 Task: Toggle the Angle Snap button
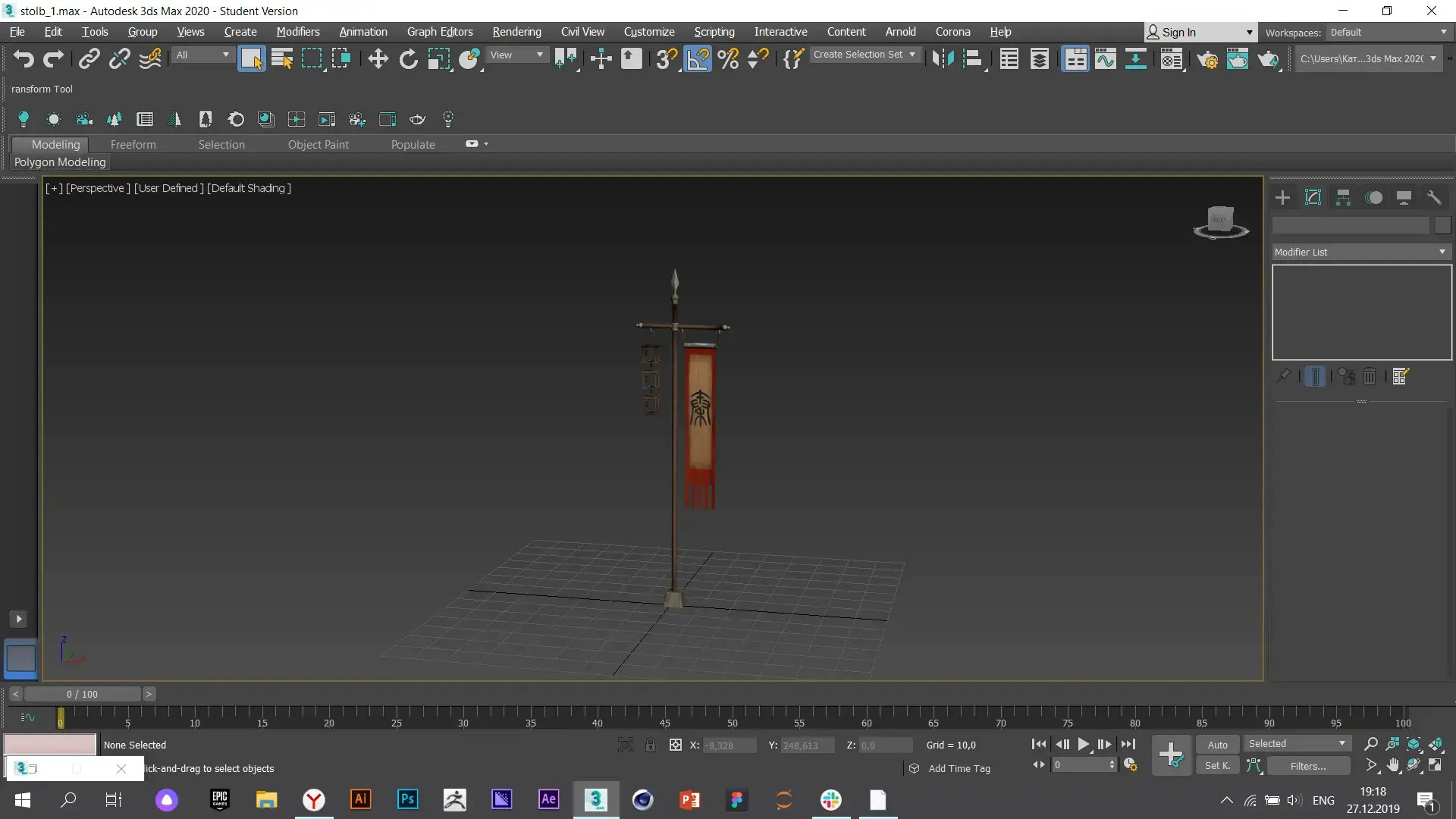pyautogui.click(x=698, y=58)
